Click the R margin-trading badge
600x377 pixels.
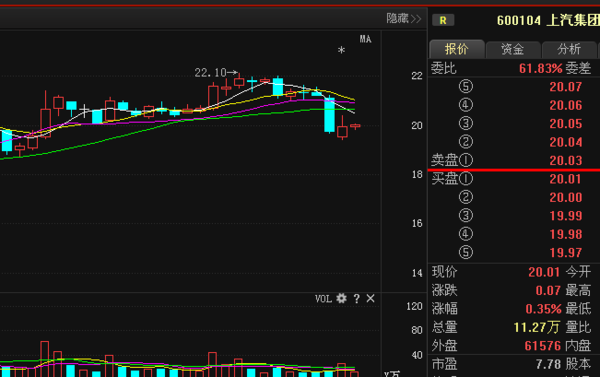443,20
